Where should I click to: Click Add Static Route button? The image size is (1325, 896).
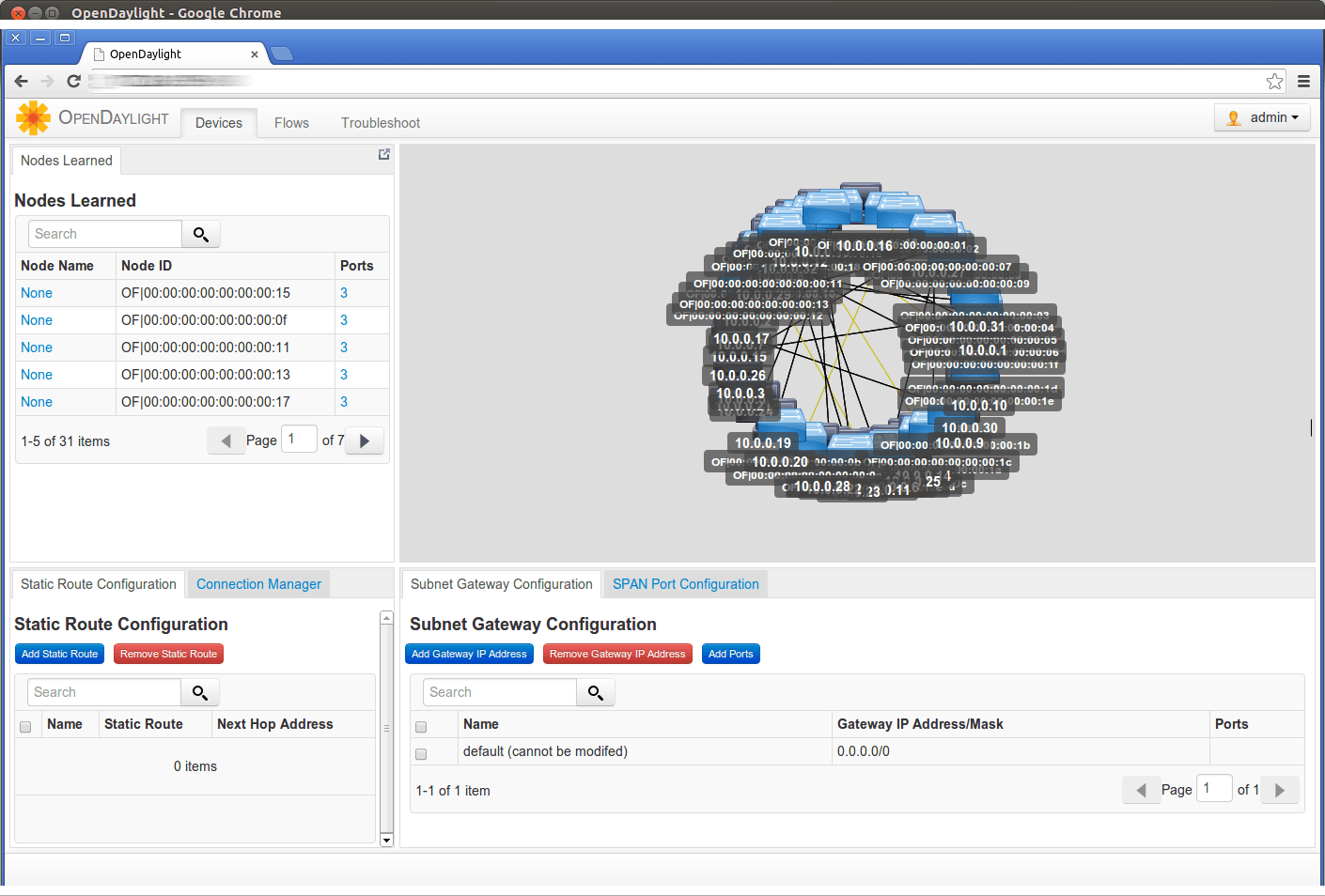tap(59, 654)
